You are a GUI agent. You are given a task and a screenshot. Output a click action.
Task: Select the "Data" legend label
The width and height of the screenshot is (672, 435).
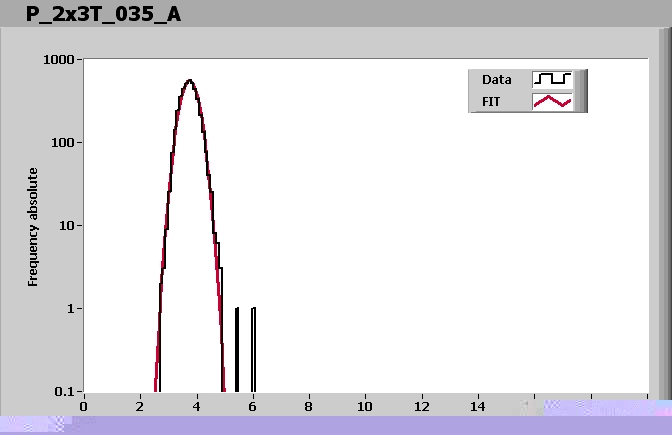click(x=497, y=79)
